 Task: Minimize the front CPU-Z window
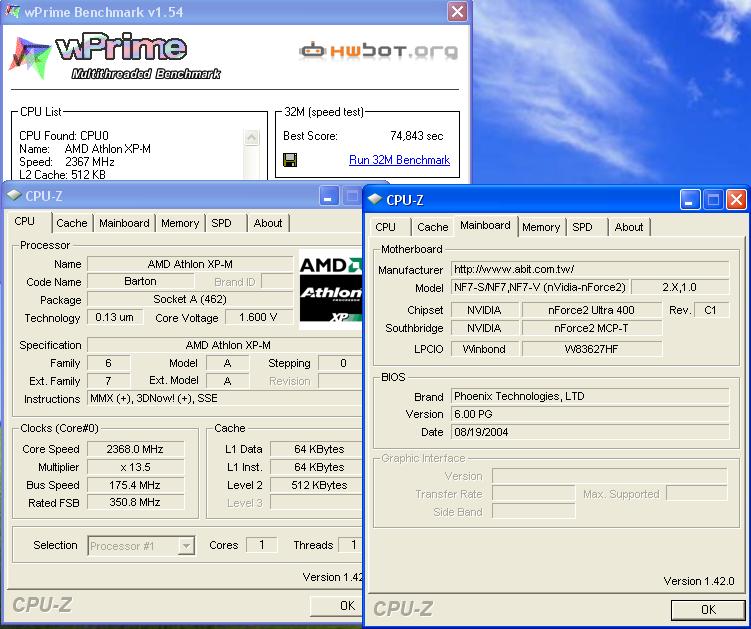pos(690,200)
